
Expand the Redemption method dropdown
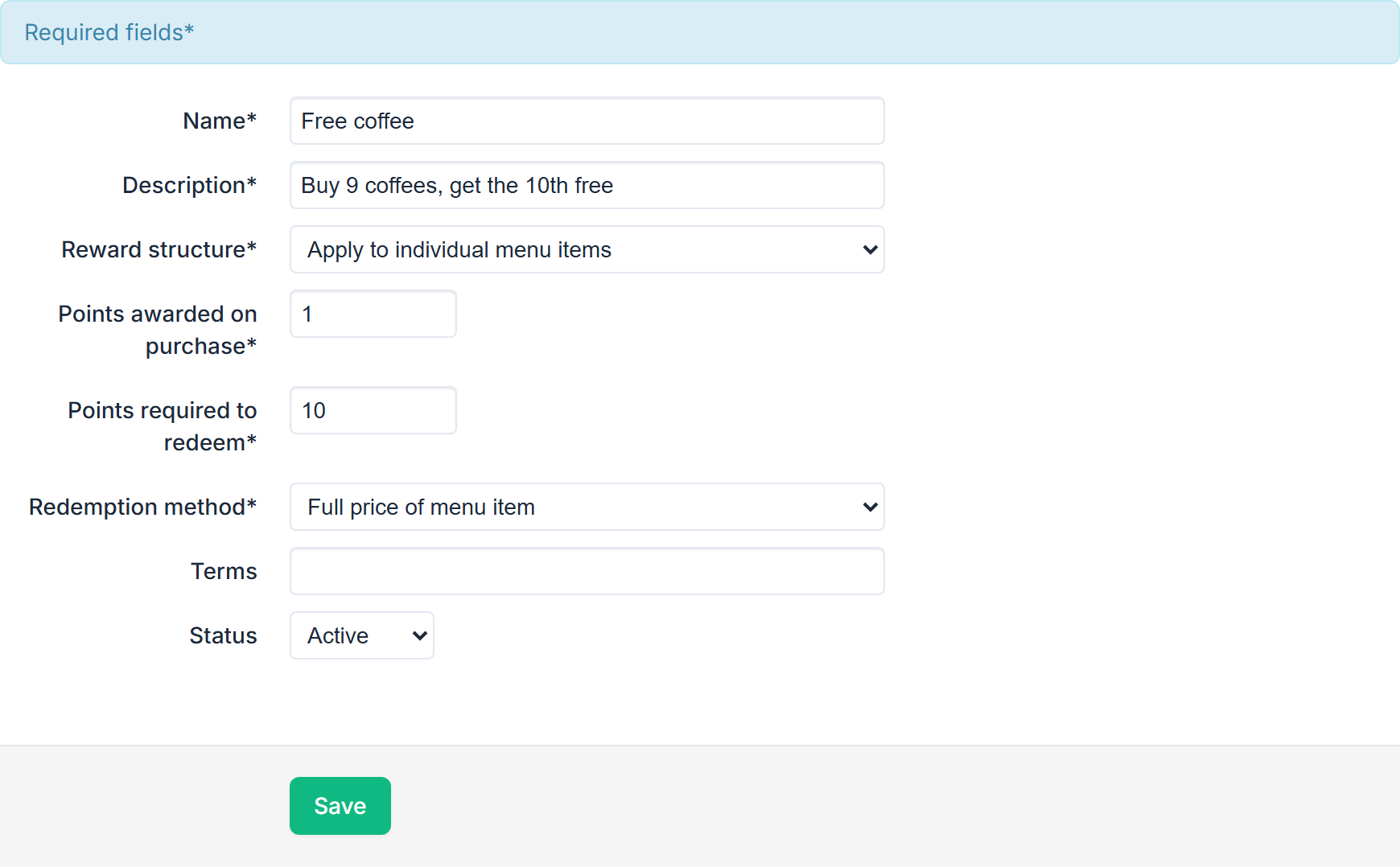587,507
